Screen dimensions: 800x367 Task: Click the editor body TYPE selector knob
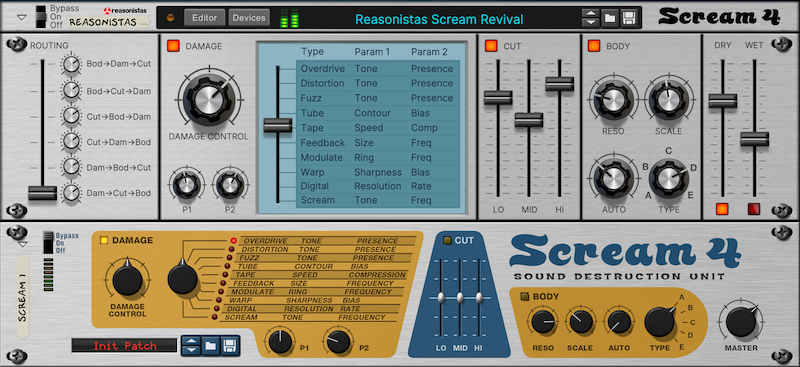pos(668,179)
